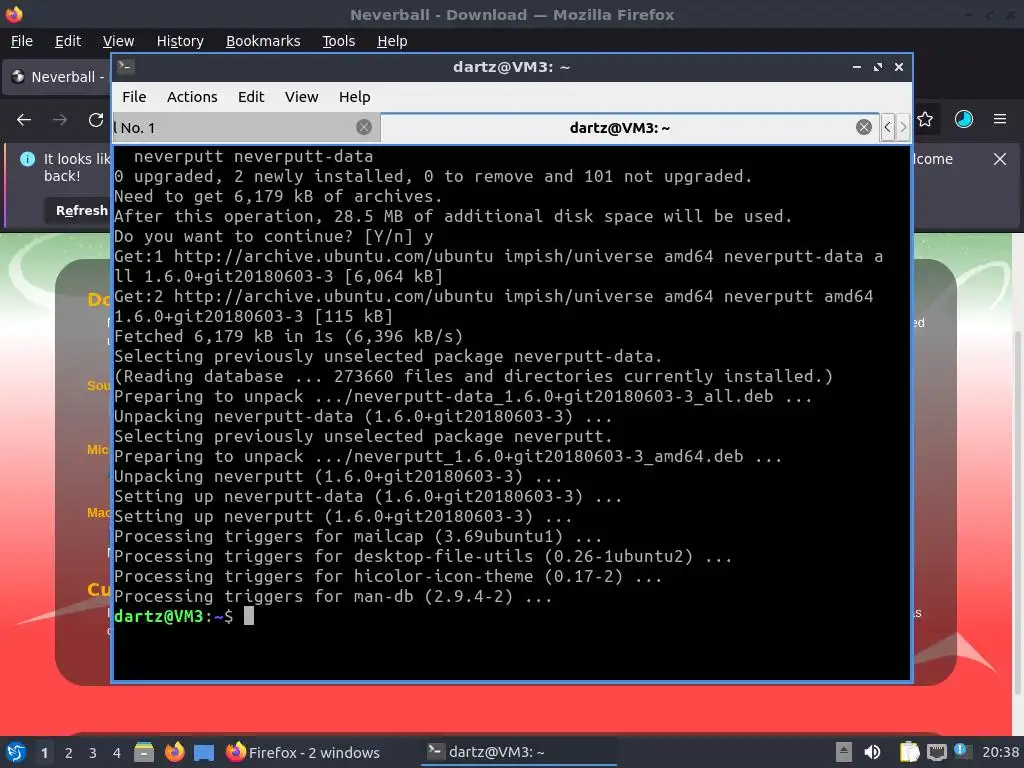Switch to workspace 1 in the taskbar
Image resolution: width=1024 pixels, height=768 pixels.
tap(44, 753)
